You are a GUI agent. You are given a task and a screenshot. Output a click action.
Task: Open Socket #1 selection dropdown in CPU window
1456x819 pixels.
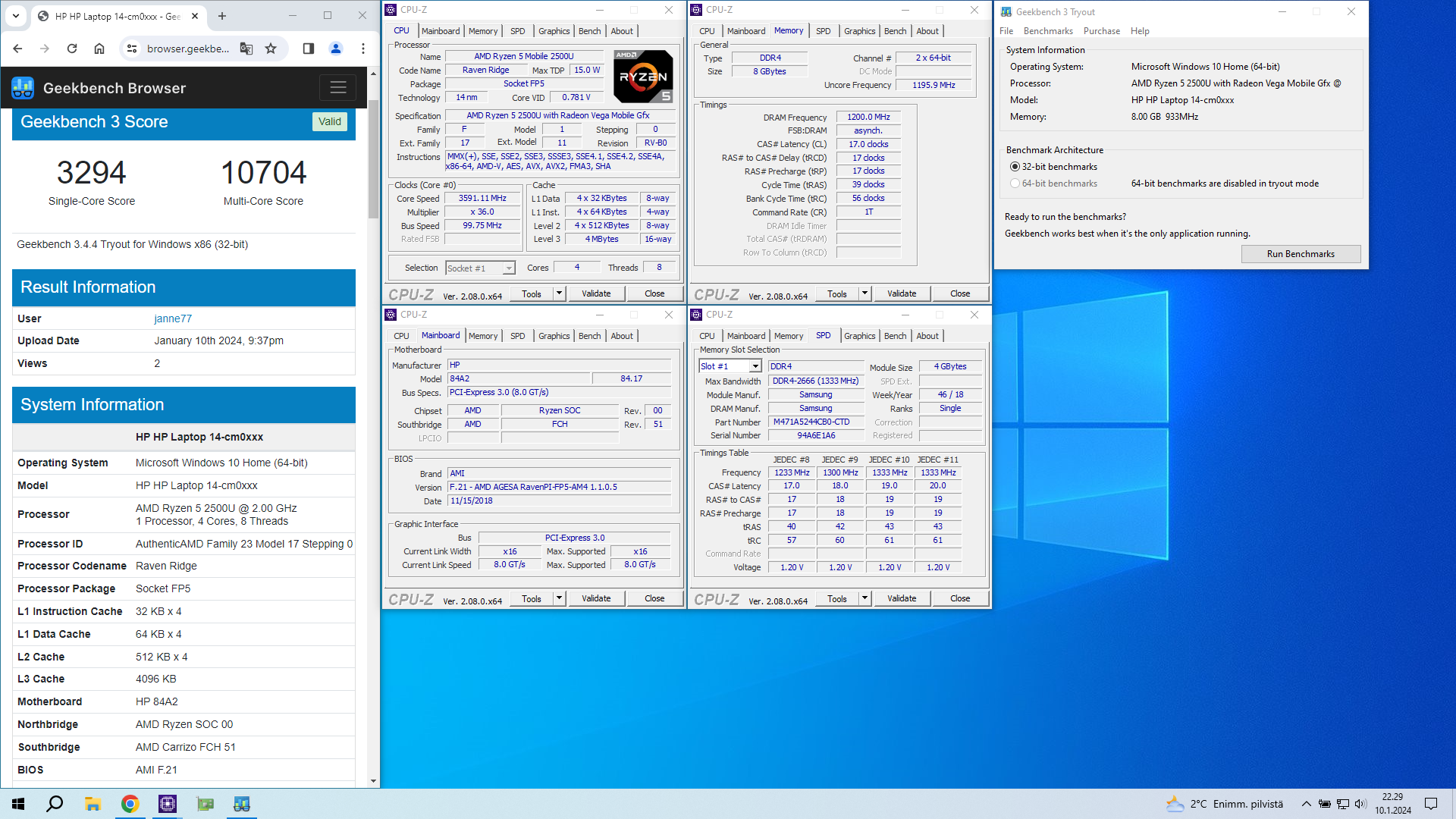[x=480, y=268]
